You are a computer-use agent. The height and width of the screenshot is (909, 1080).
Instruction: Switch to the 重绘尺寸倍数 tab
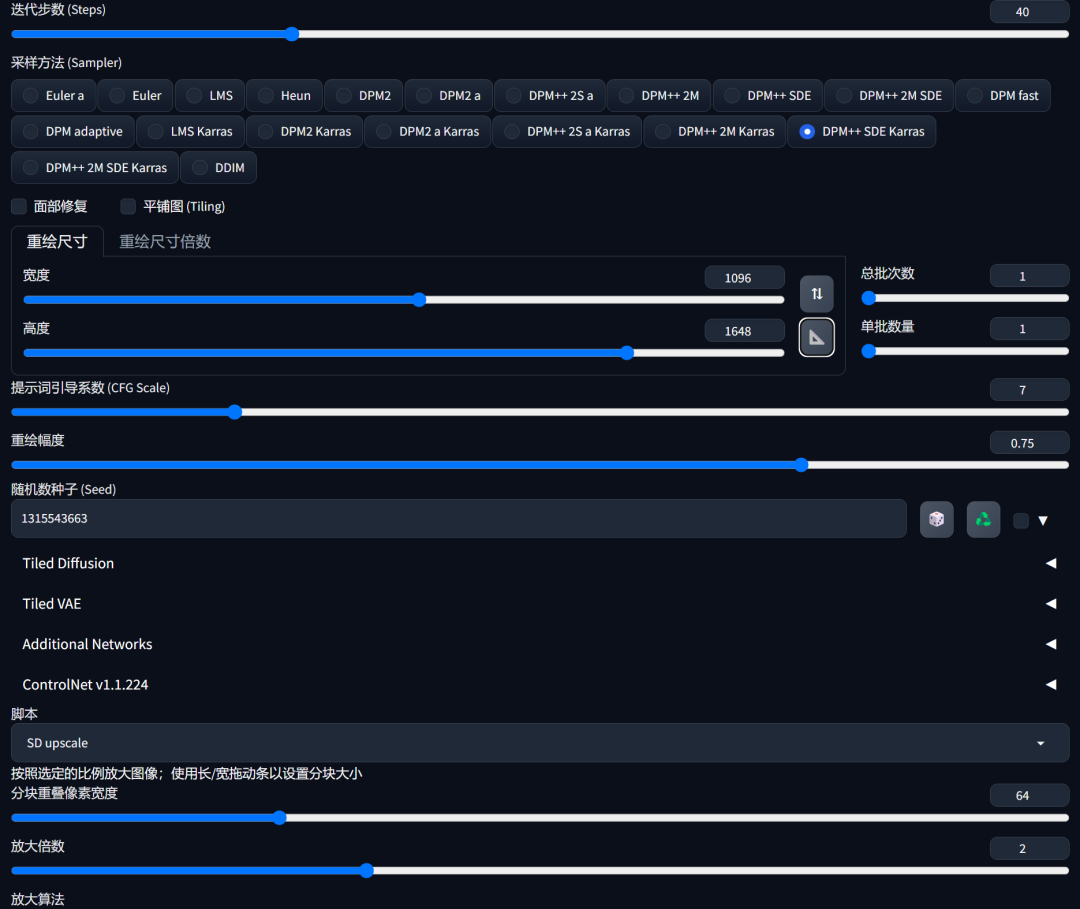(x=165, y=241)
